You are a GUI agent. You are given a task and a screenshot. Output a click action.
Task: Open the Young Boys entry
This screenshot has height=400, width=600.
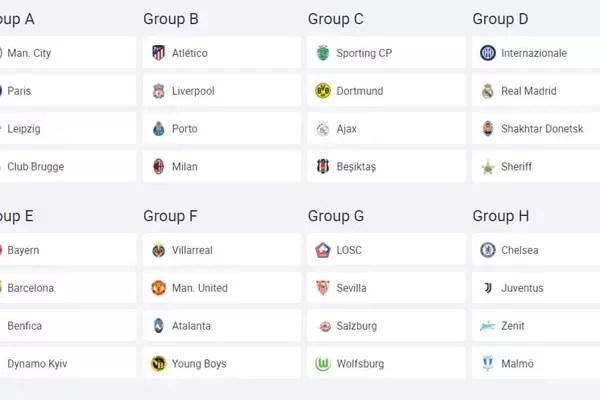[199, 364]
